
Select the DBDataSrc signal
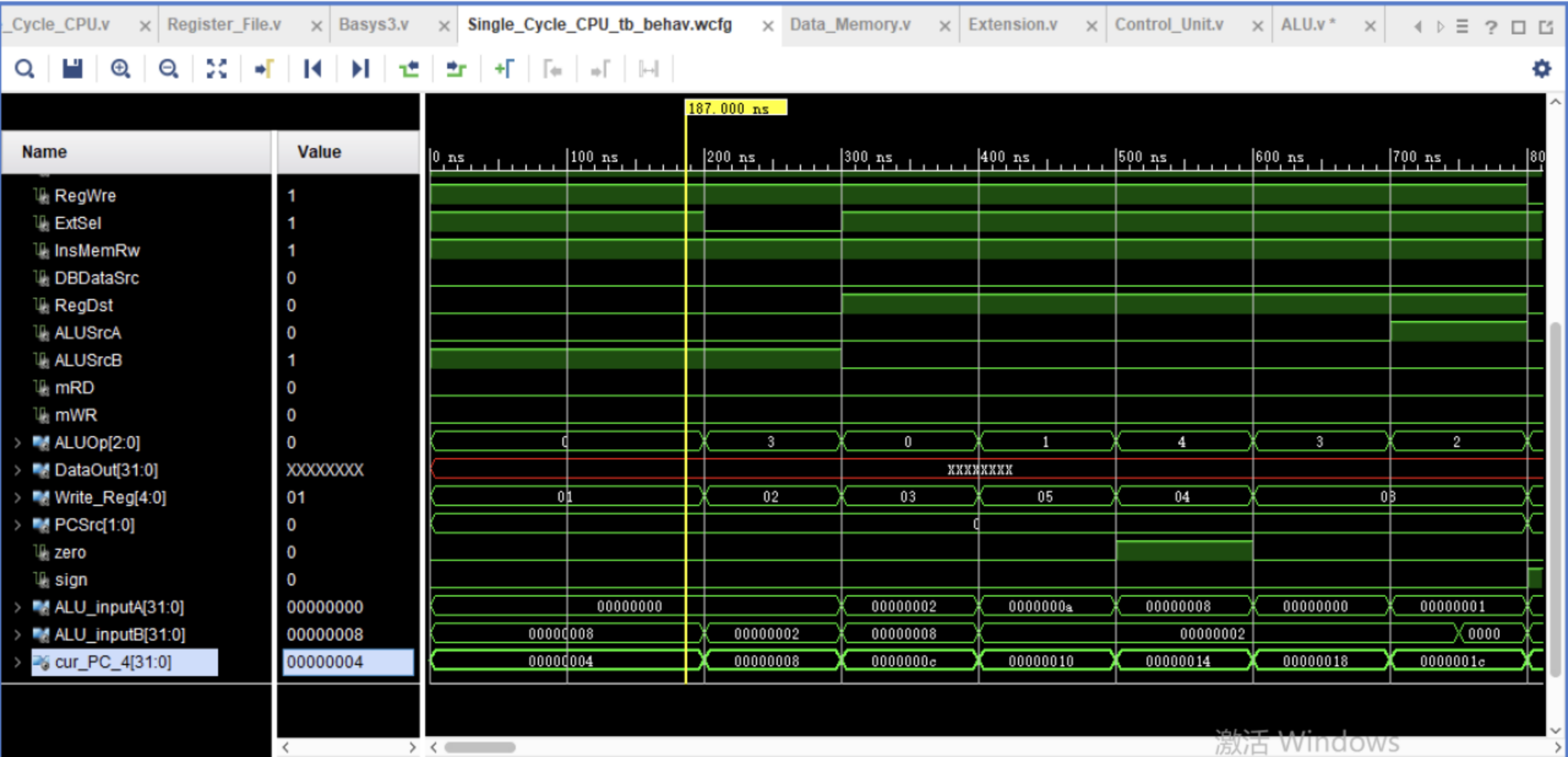coord(96,278)
